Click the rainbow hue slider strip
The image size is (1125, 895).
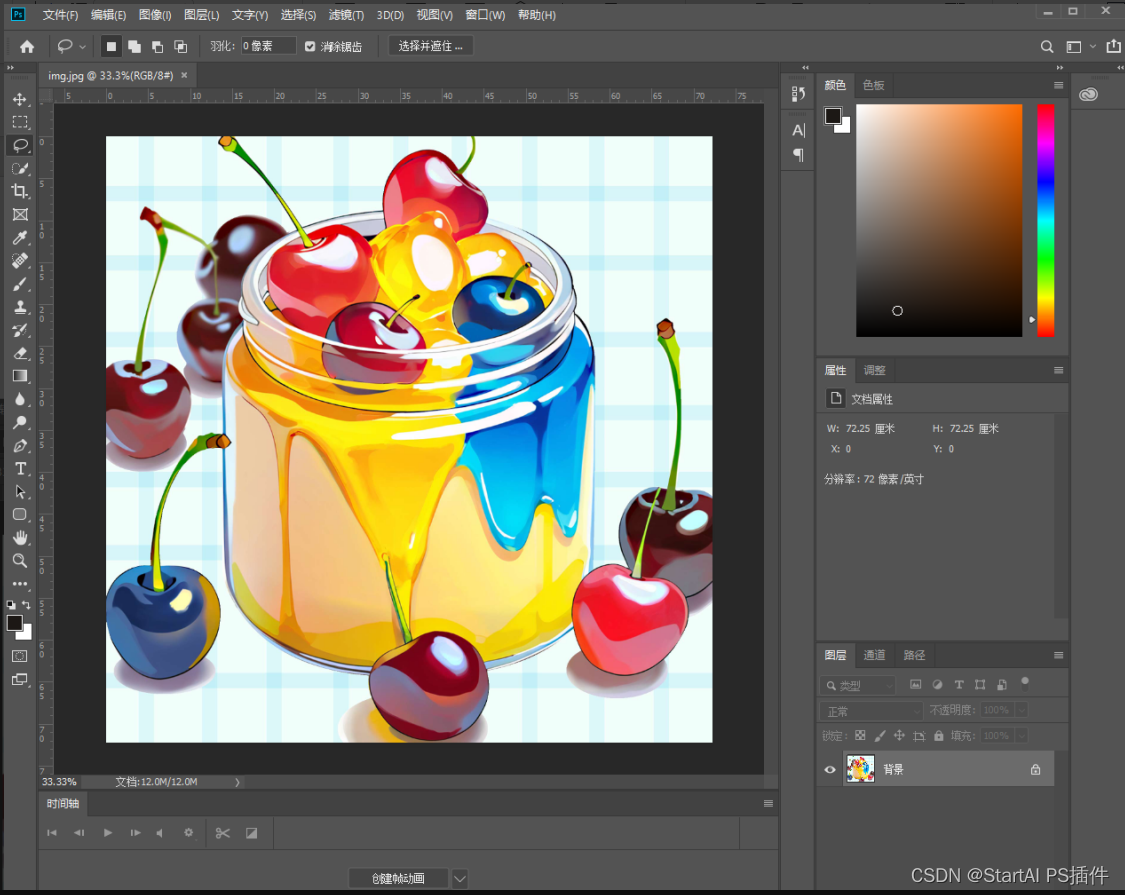[x=1045, y=220]
